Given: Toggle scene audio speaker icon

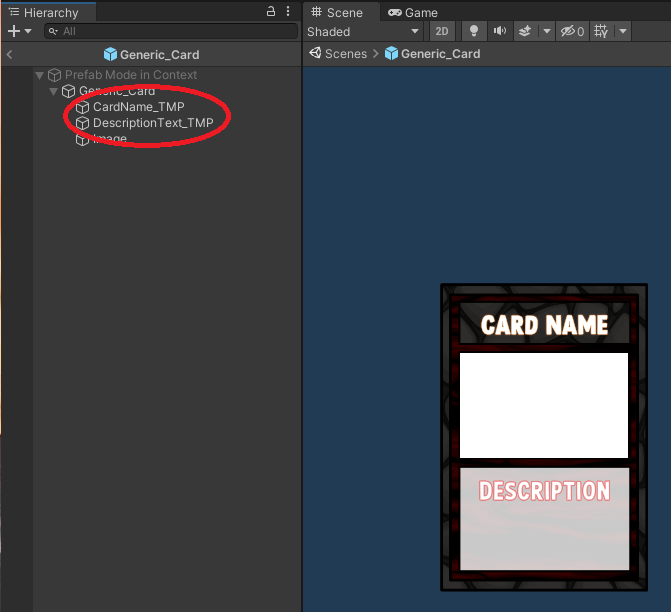Looking at the screenshot, I should 499,31.
